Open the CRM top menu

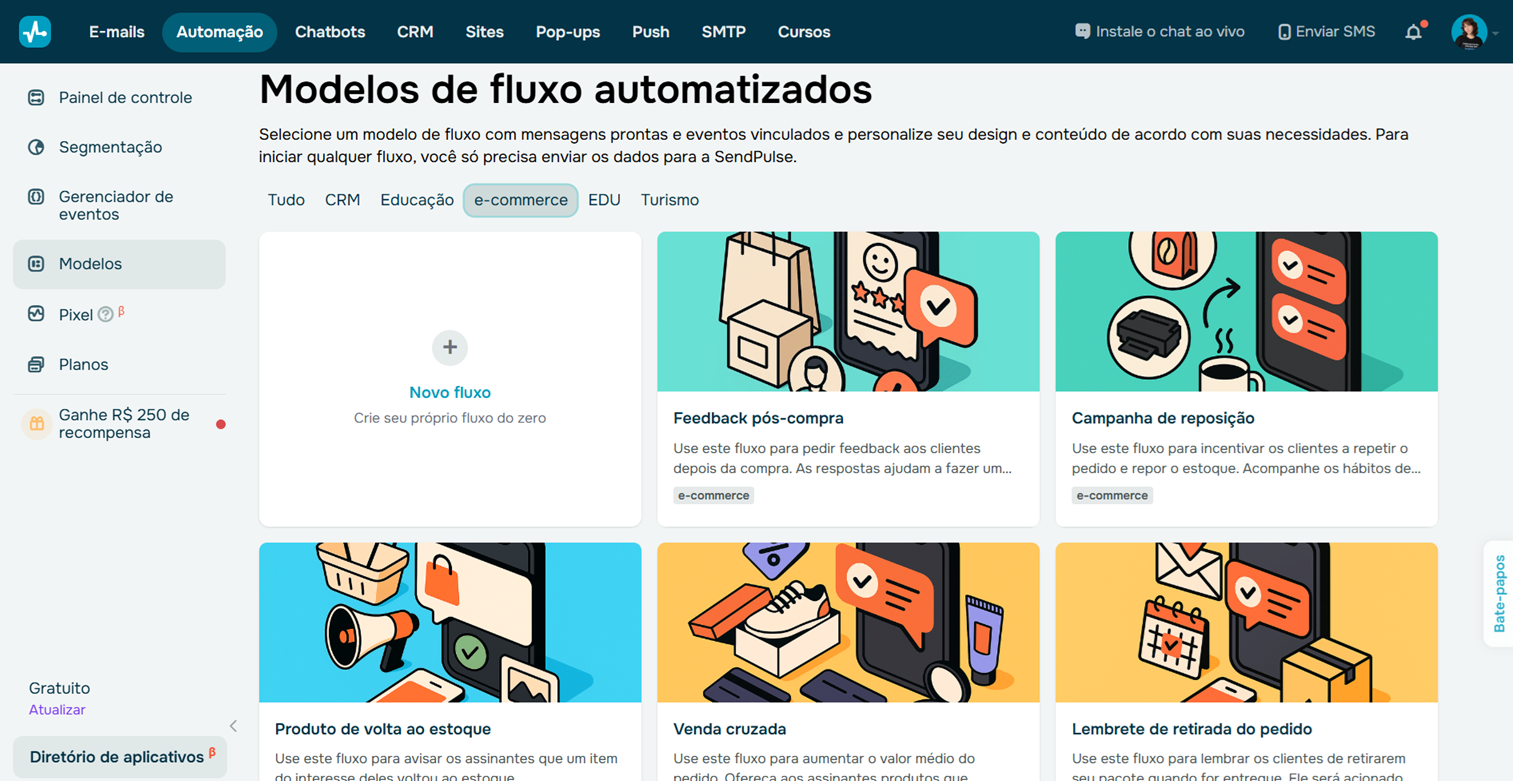(415, 32)
